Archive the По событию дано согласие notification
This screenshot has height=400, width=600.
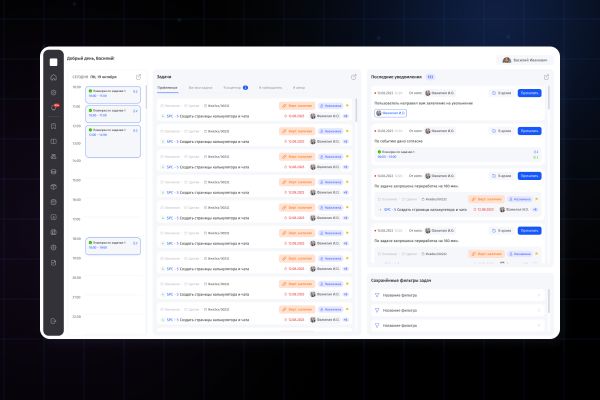(501, 131)
